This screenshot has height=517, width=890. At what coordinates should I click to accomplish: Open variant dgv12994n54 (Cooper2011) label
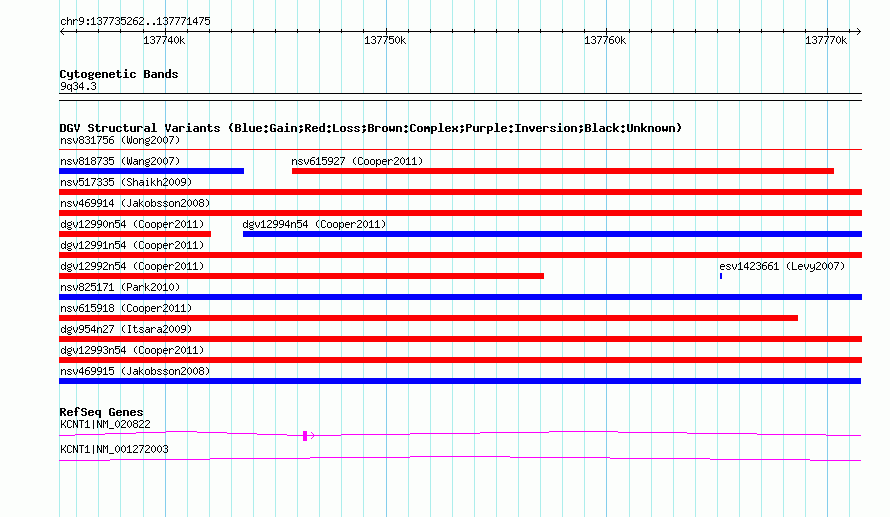point(314,224)
